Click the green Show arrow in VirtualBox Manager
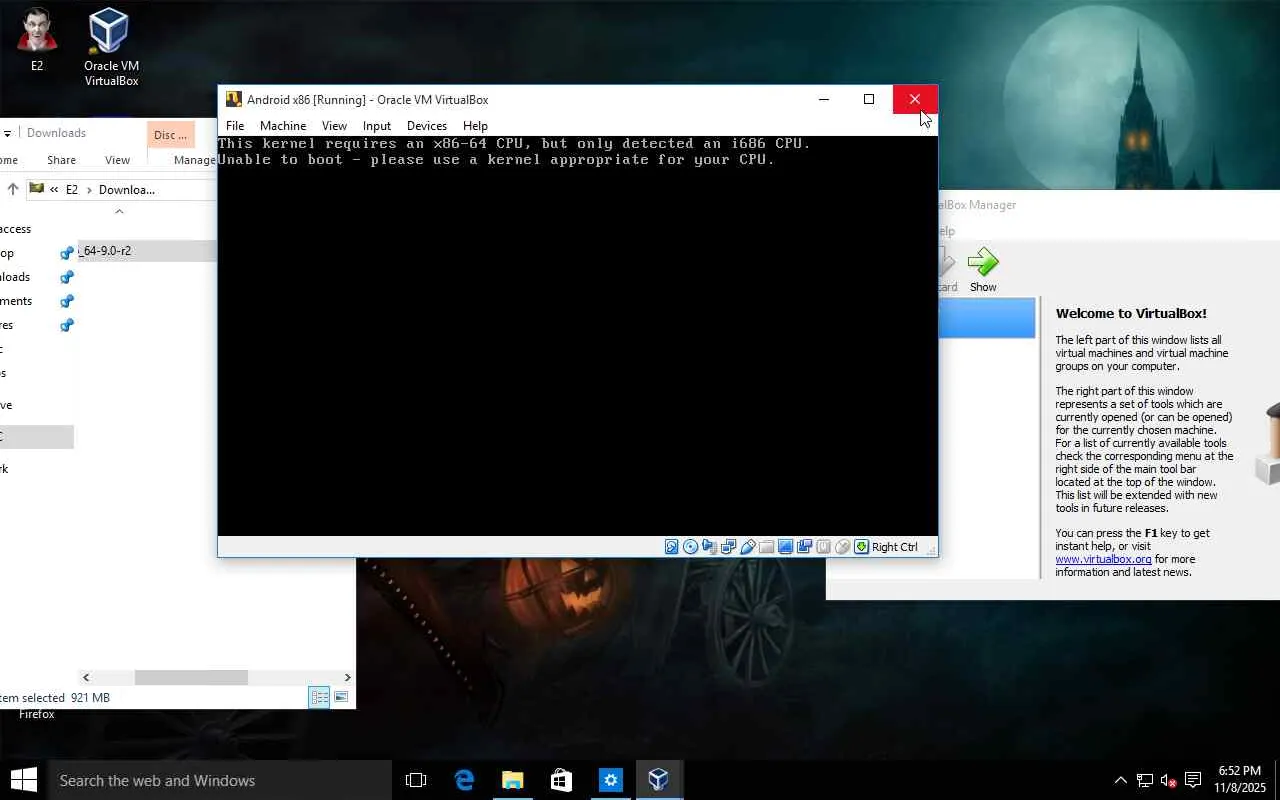The image size is (1280, 800). pos(983,262)
